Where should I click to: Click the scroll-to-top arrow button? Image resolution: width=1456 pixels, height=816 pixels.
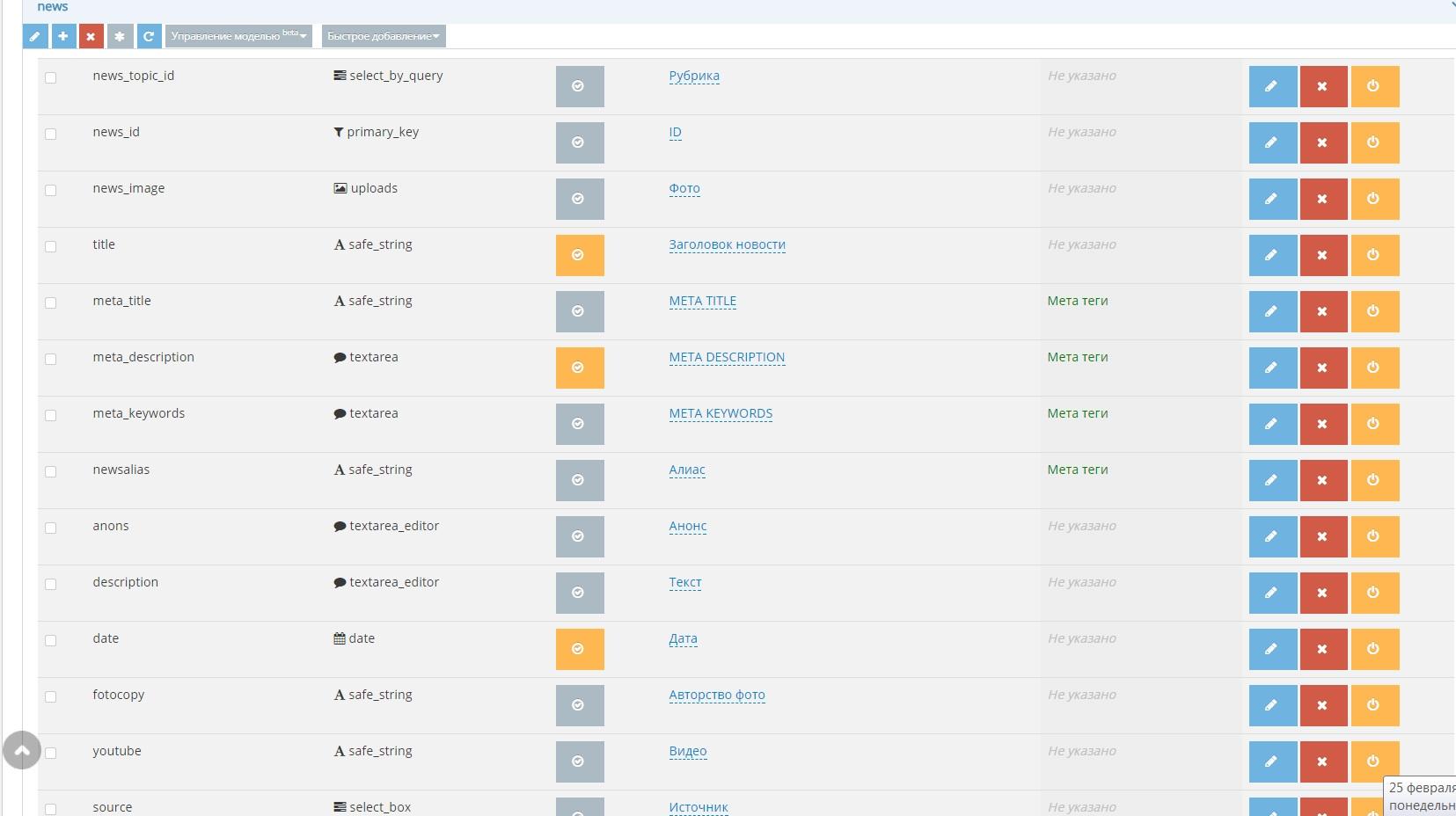22,750
